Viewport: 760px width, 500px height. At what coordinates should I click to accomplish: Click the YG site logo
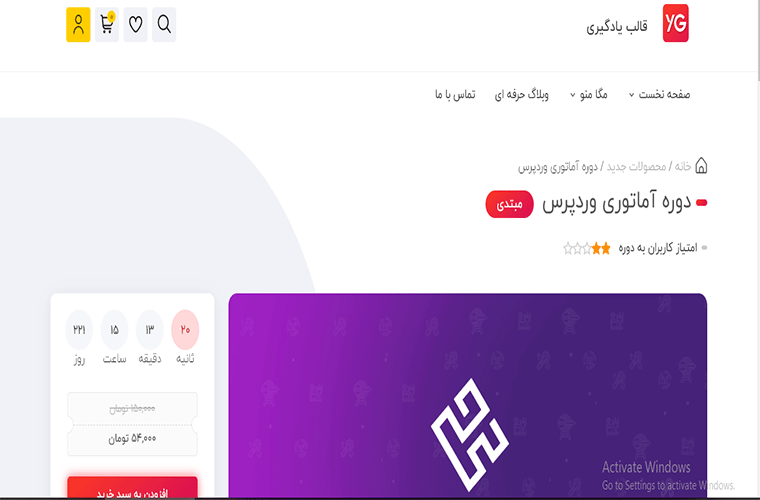pyautogui.click(x=676, y=23)
